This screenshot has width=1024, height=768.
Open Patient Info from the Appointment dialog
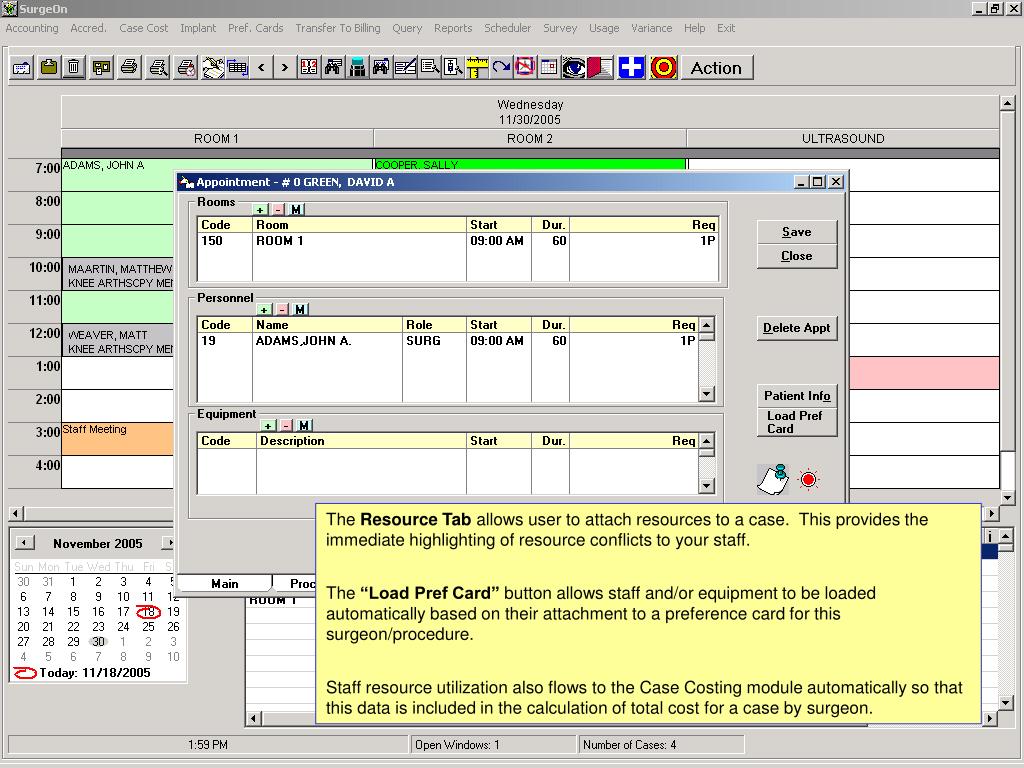[797, 396]
